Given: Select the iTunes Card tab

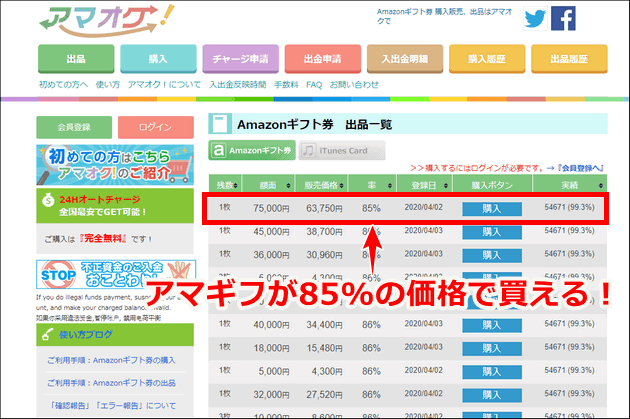Looking at the screenshot, I should point(342,150).
